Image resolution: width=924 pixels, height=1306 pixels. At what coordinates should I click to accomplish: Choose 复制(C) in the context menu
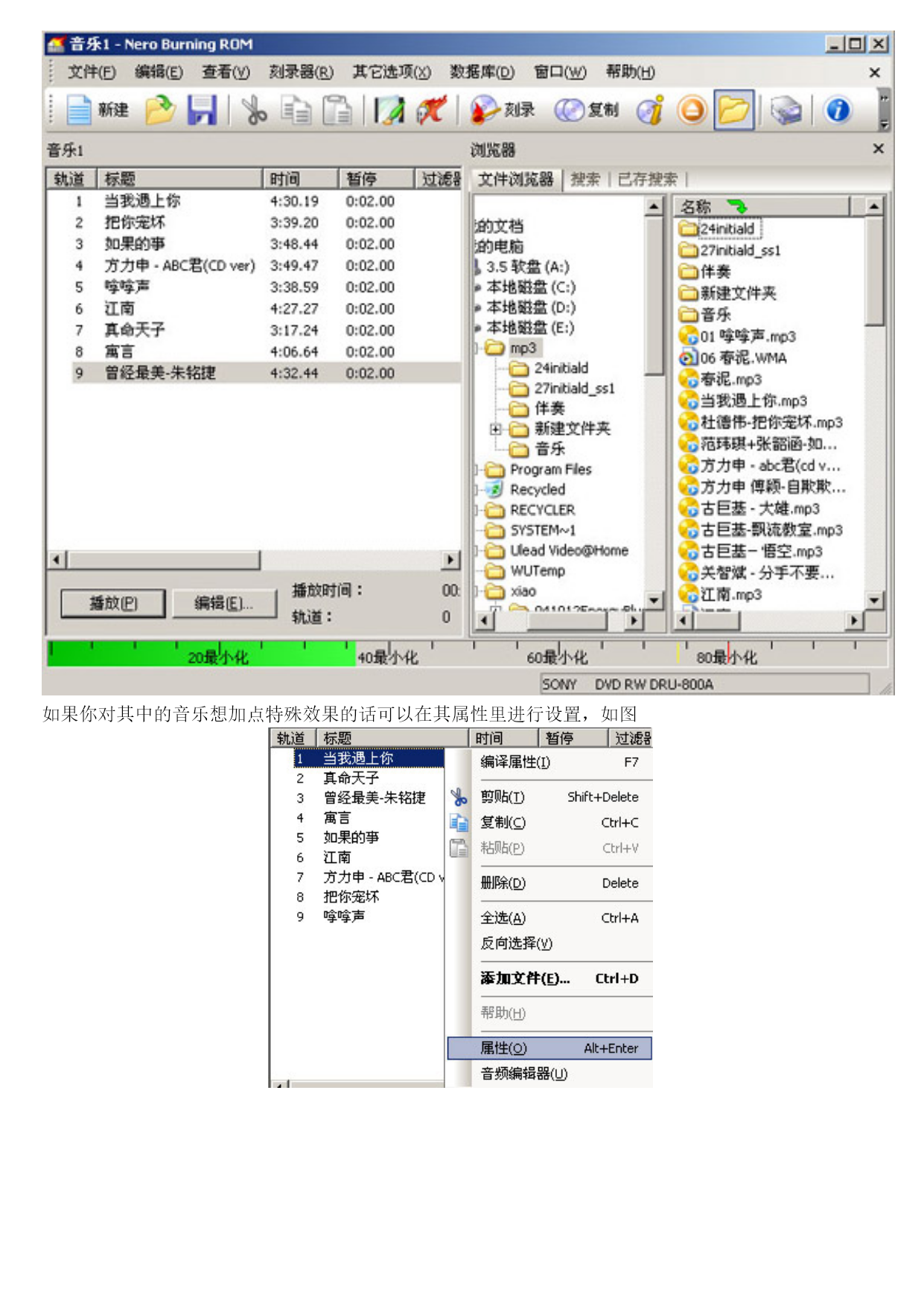549,823
